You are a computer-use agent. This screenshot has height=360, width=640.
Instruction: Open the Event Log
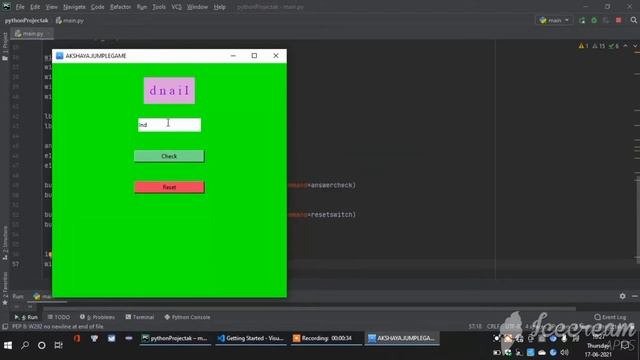tap(610, 317)
